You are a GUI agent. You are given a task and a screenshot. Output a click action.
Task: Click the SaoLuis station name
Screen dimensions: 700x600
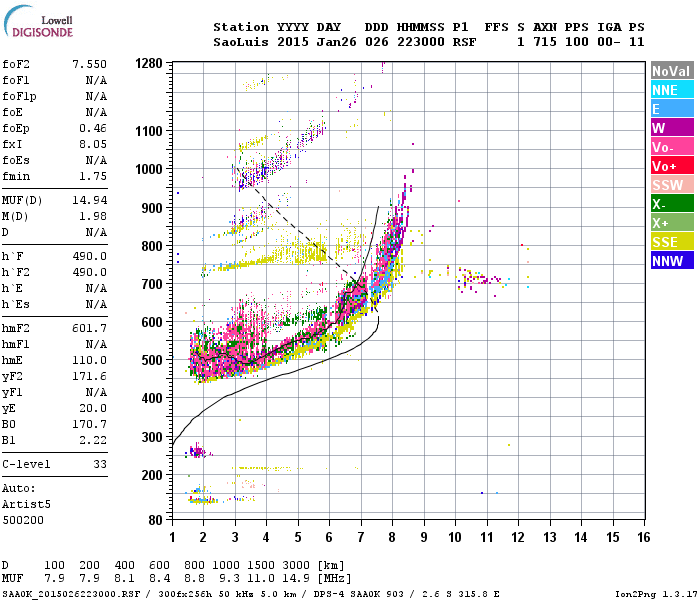tap(241, 42)
